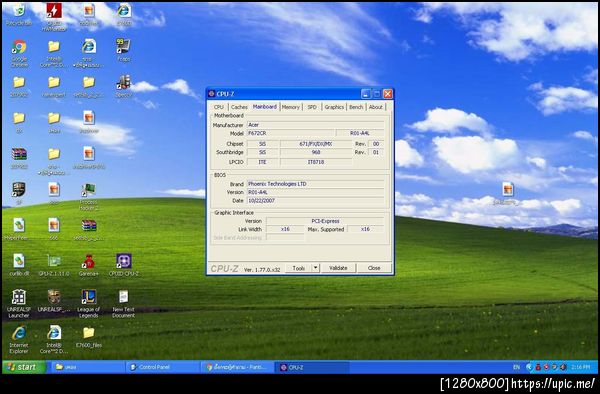Switch to the Caches tab

pyautogui.click(x=239, y=107)
